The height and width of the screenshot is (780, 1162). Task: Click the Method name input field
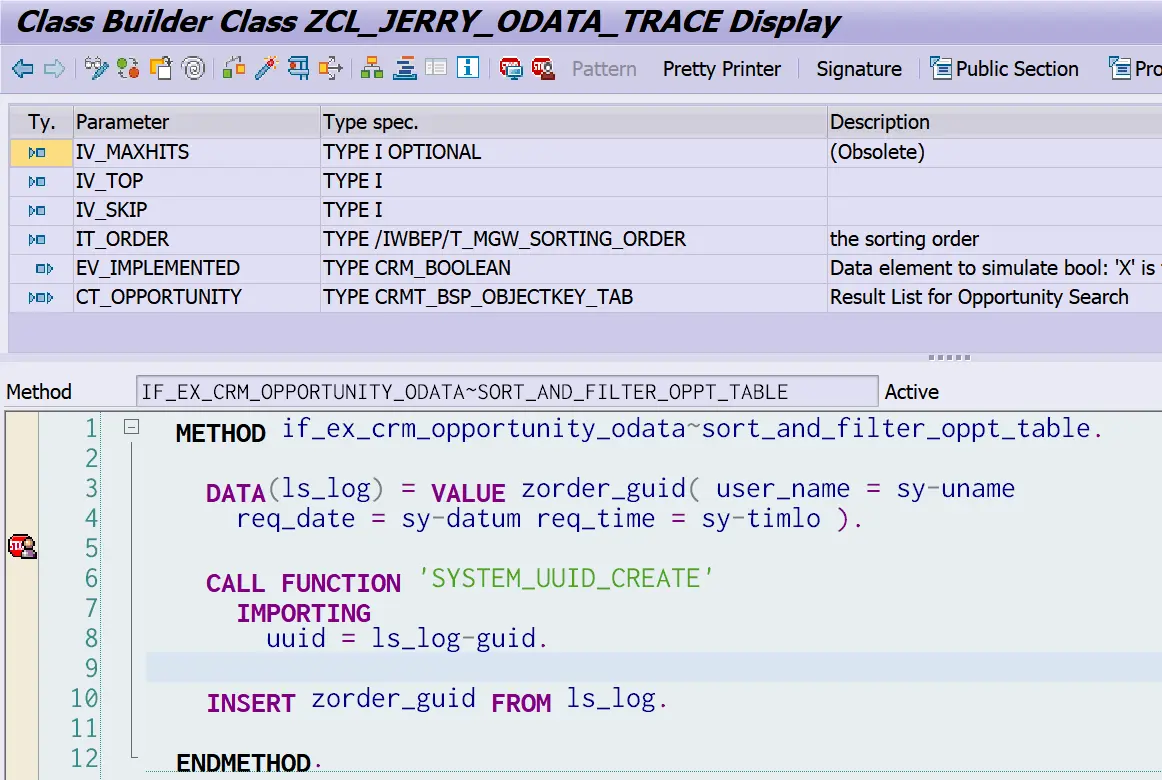[x=507, y=391]
